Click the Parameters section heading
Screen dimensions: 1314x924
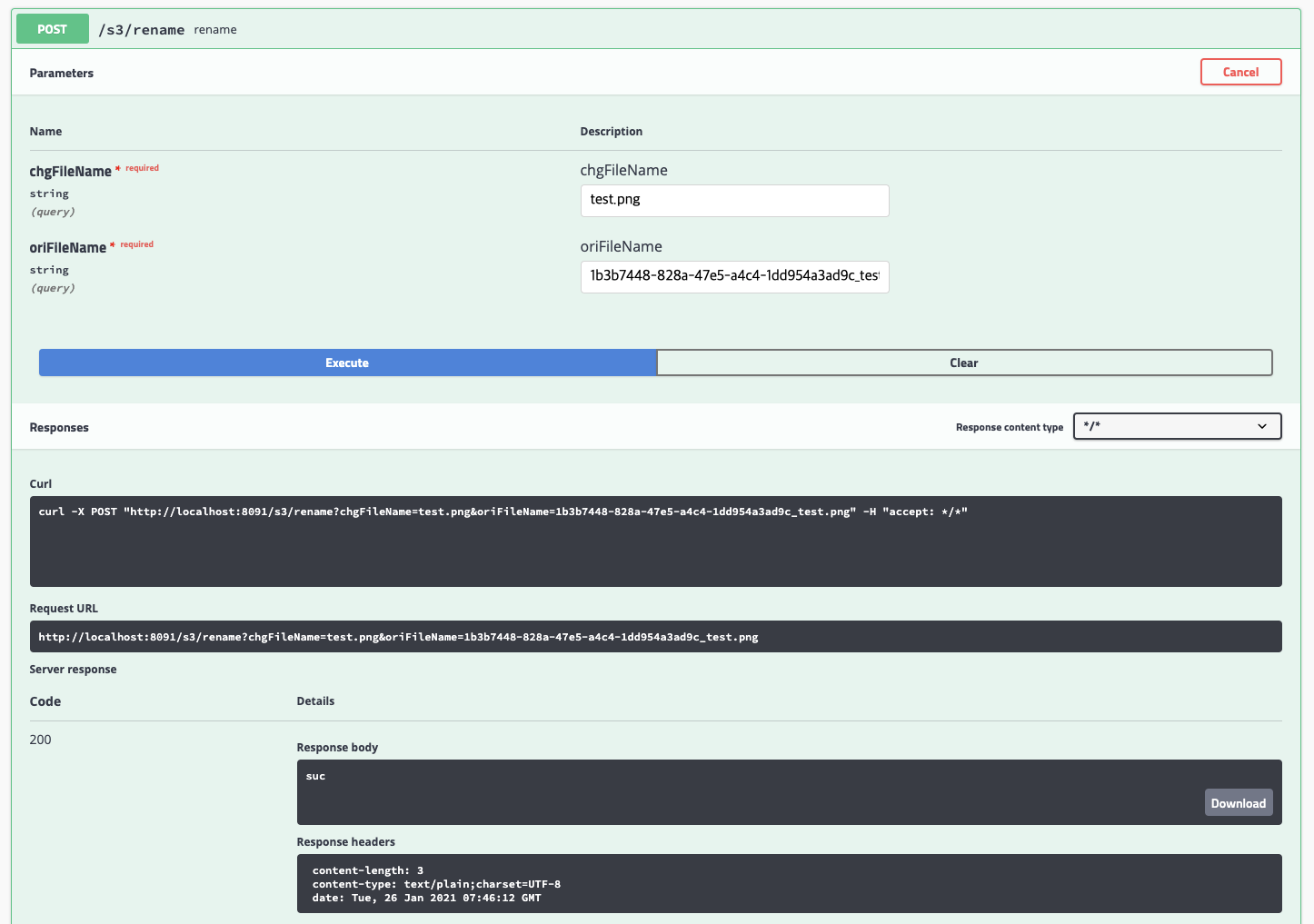click(x=61, y=73)
